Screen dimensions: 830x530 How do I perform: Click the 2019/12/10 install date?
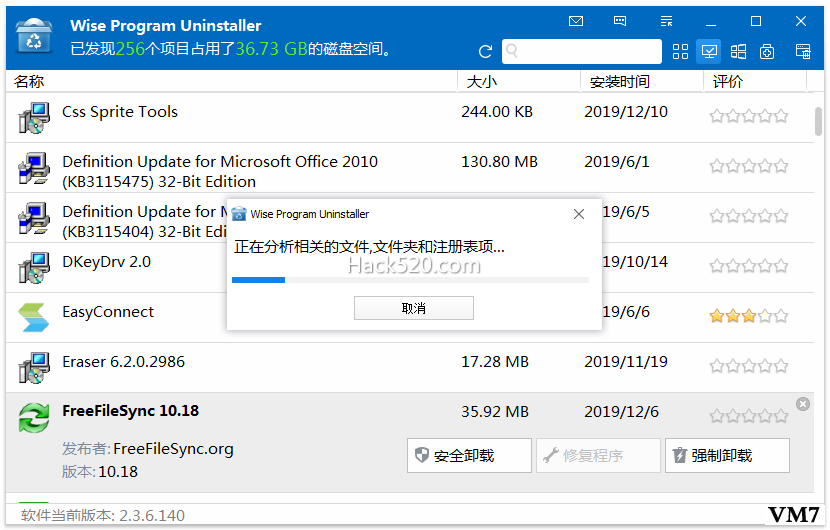click(626, 112)
